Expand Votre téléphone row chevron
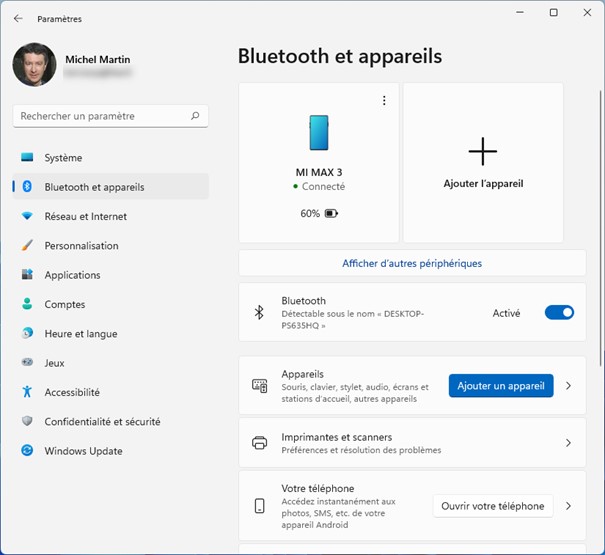This screenshot has height=555, width=605. tap(568, 506)
